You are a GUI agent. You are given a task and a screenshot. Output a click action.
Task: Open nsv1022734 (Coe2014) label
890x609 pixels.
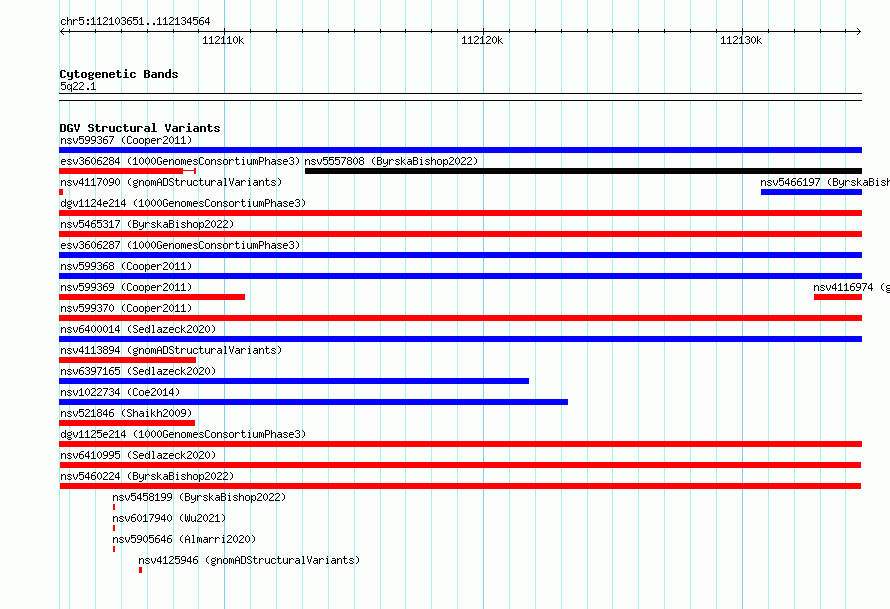120,392
